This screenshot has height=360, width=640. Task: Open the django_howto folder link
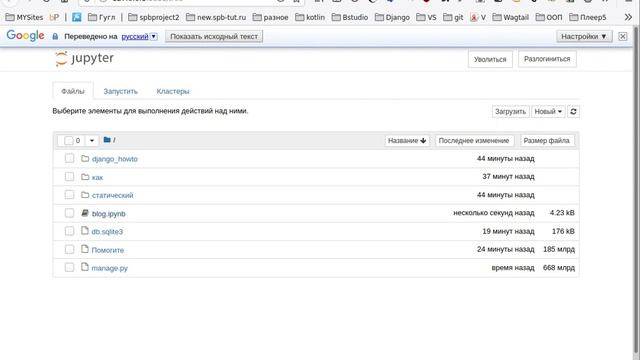115,159
